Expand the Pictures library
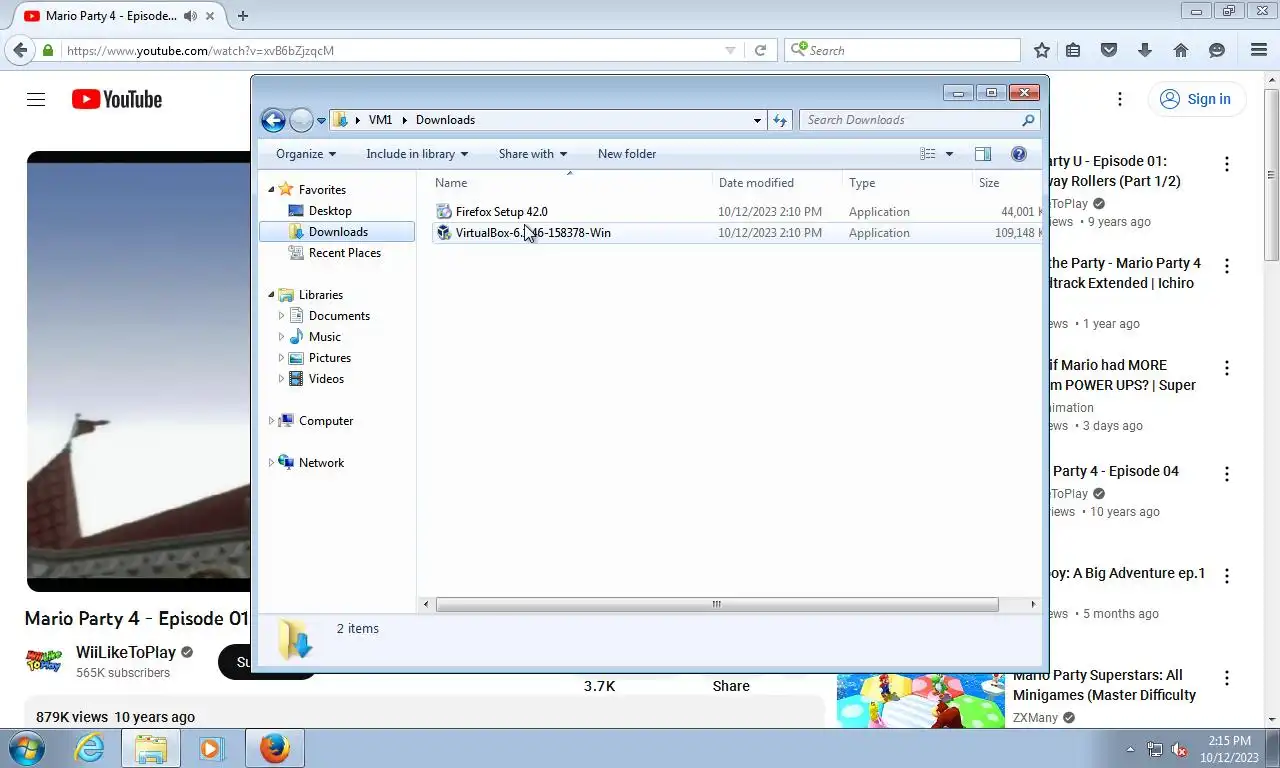This screenshot has width=1280, height=768. point(281,358)
